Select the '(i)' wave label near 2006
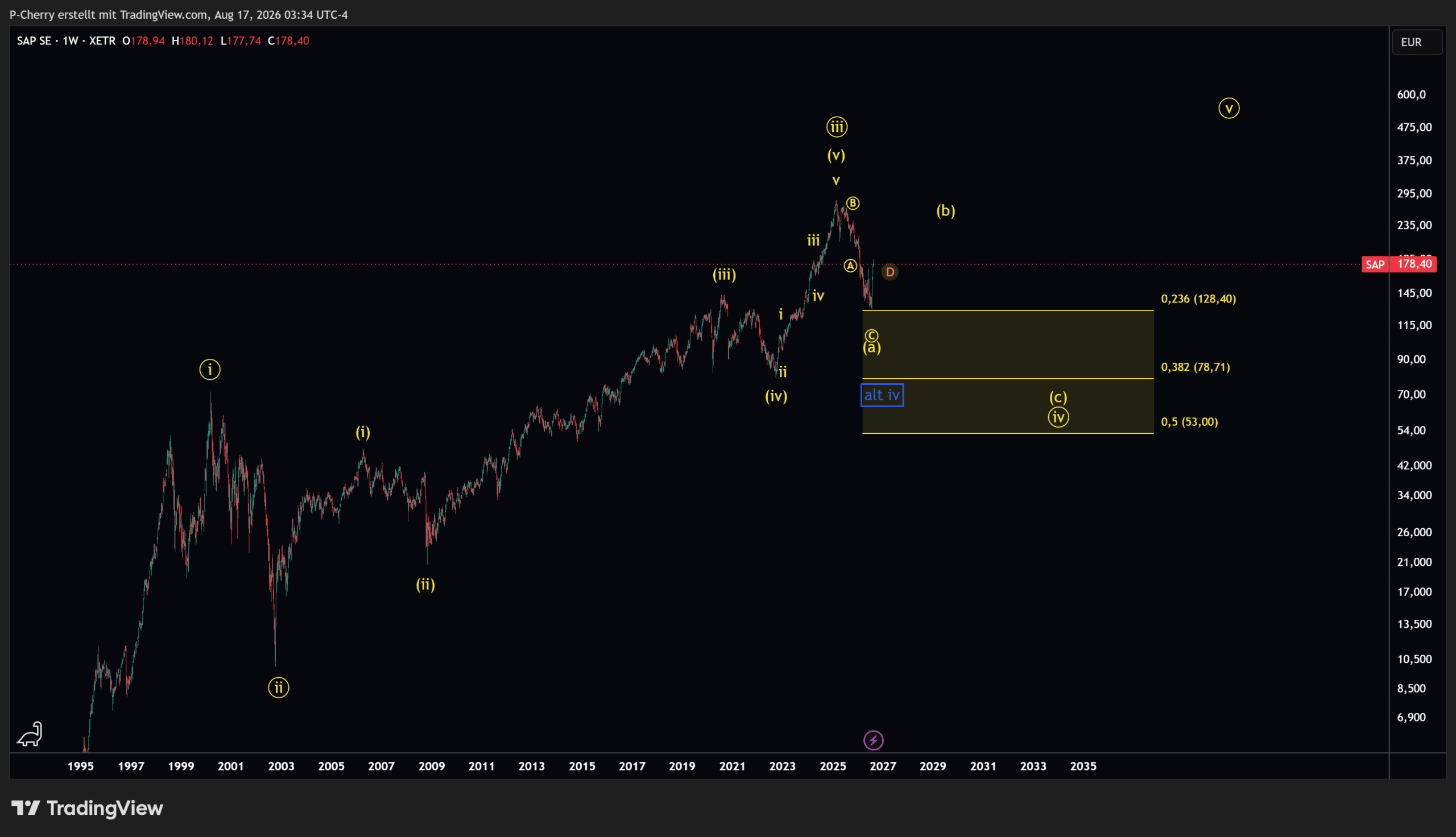Screen dimensions: 1456x837 [x=363, y=432]
